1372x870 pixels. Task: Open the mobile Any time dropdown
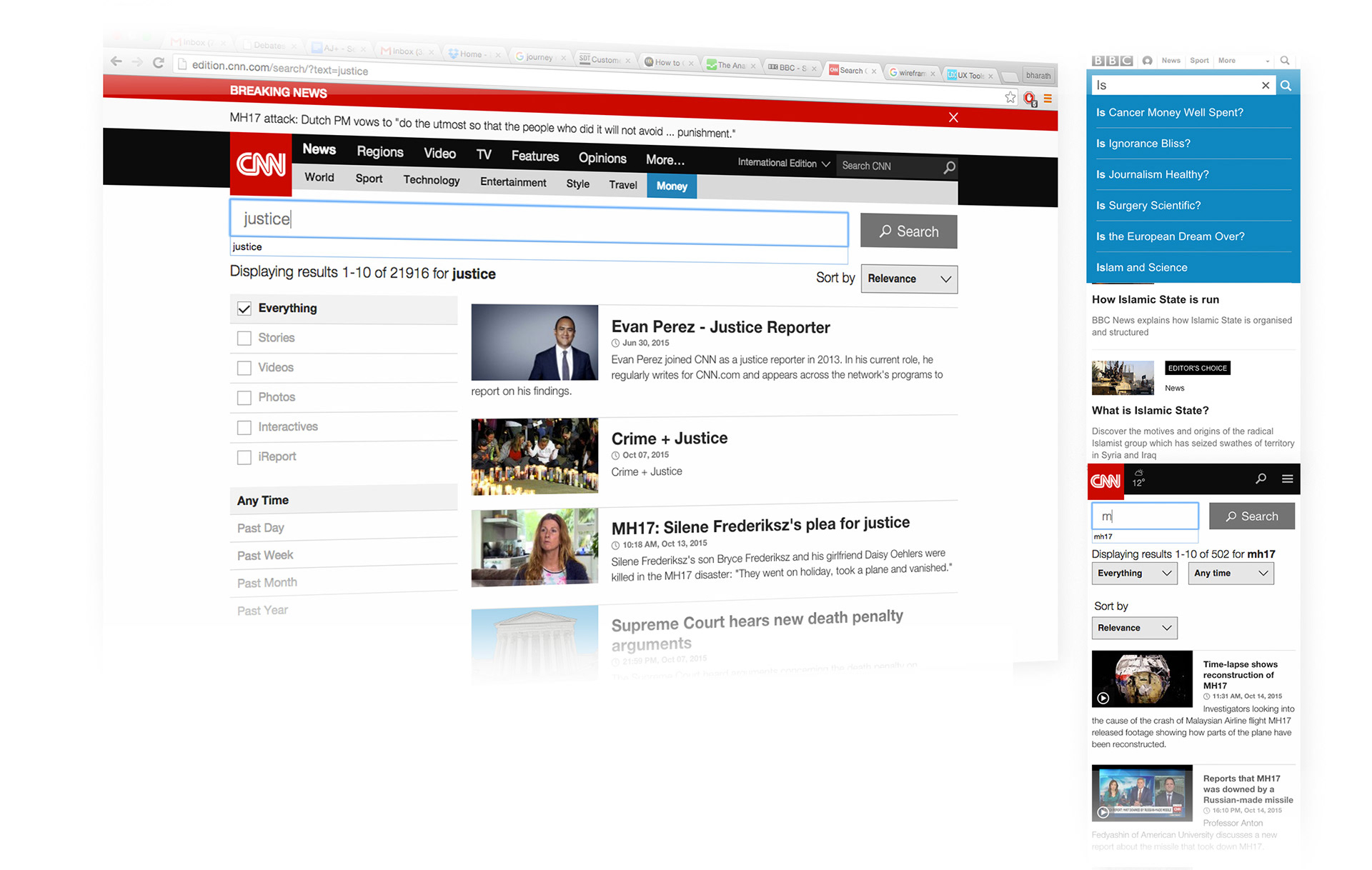(x=1231, y=573)
